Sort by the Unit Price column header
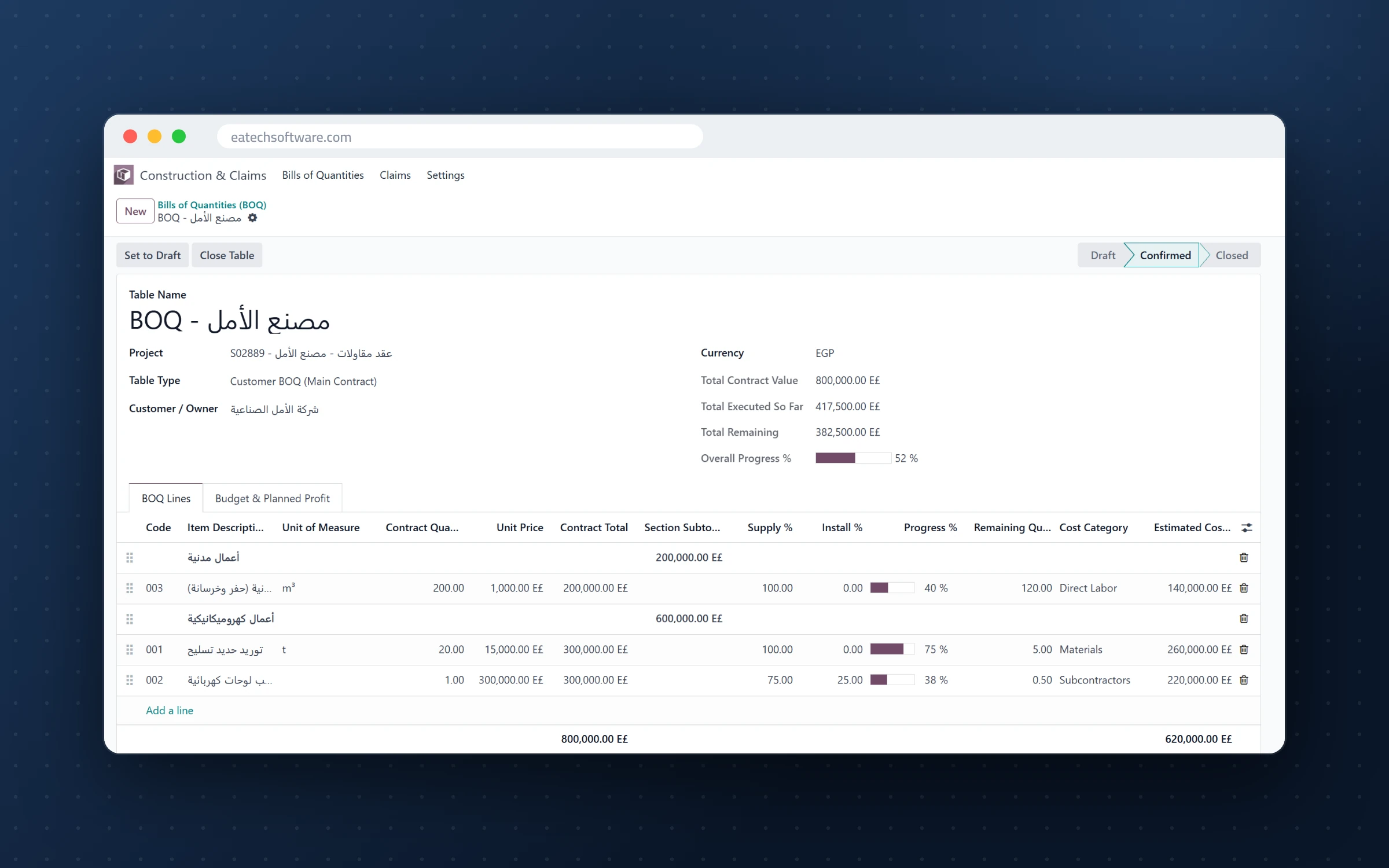Viewport: 1389px width, 868px height. click(520, 528)
